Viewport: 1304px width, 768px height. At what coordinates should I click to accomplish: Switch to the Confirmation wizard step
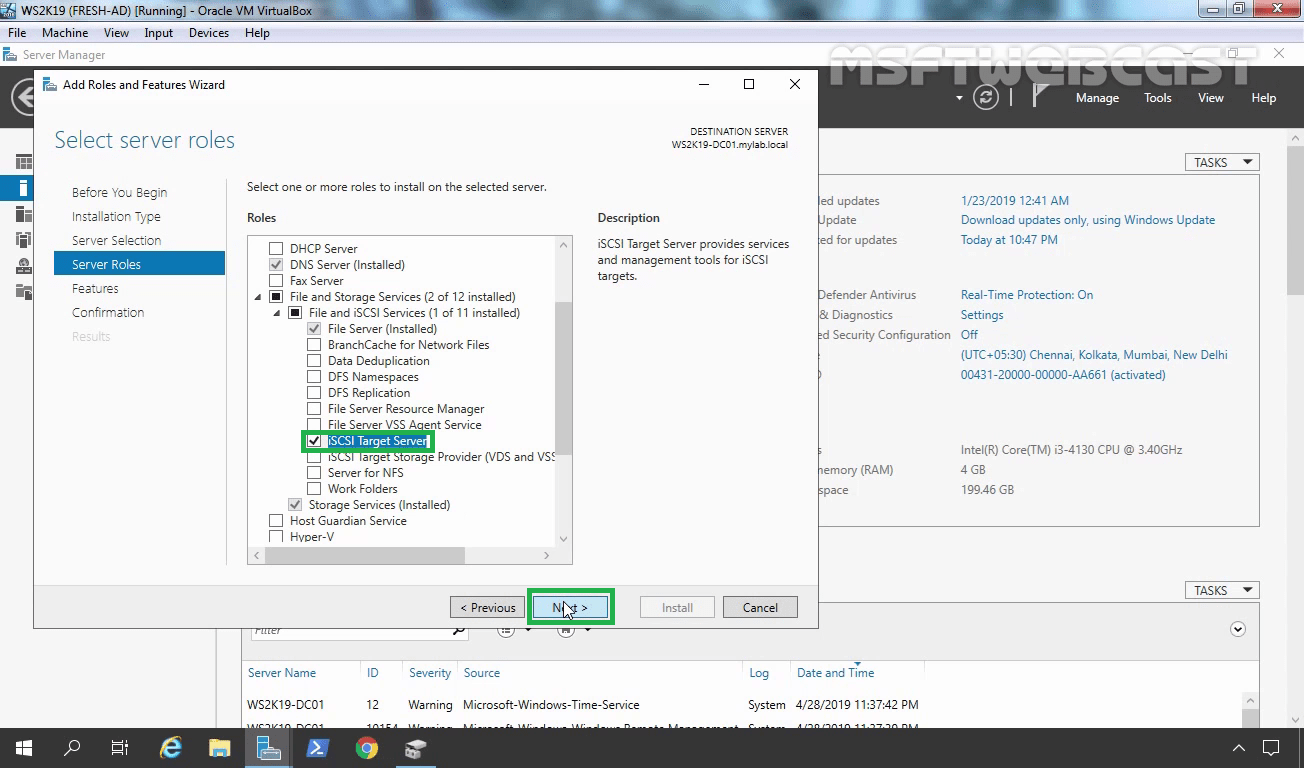tap(107, 312)
